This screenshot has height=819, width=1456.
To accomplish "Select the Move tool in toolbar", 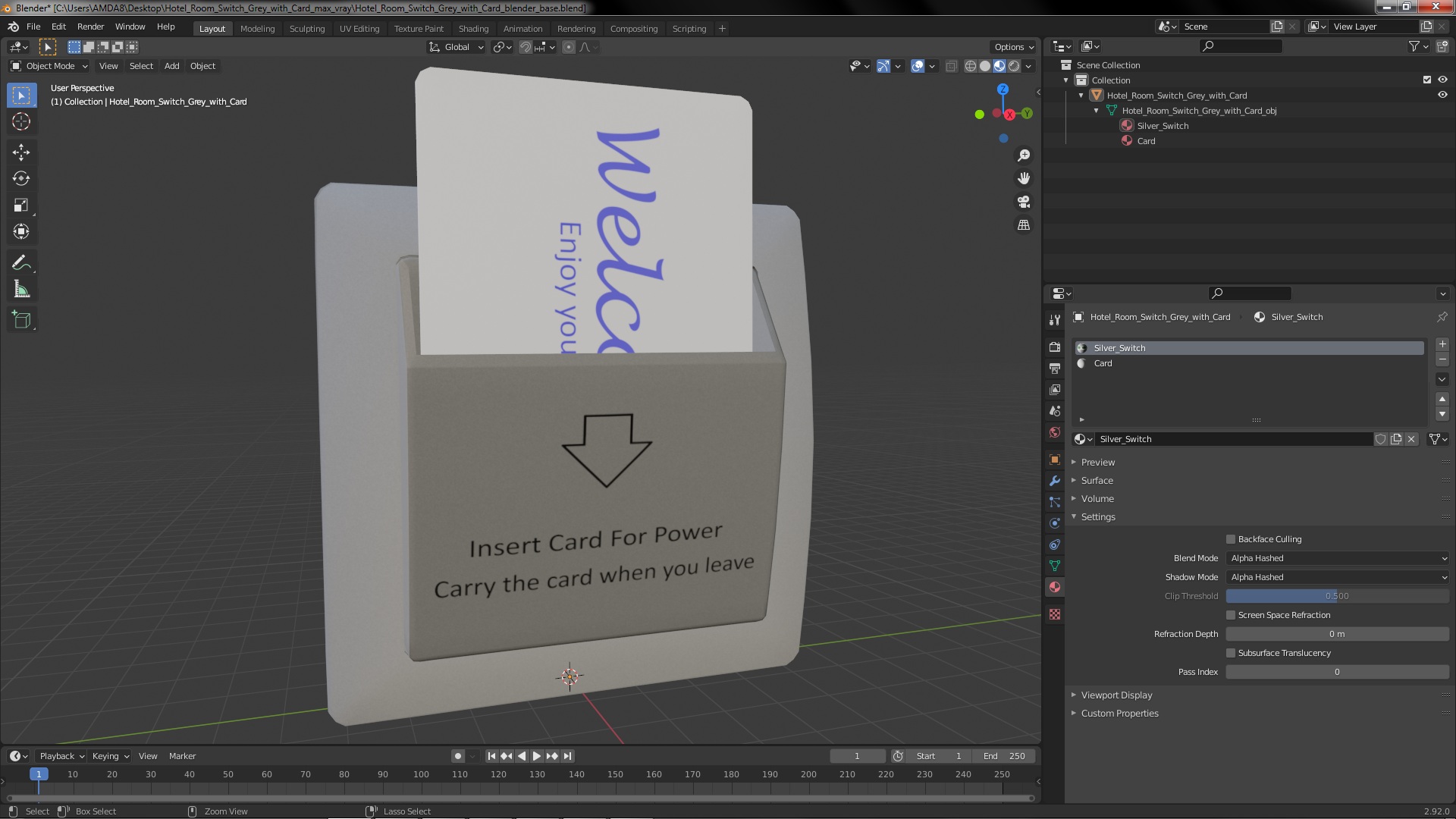I will [21, 152].
